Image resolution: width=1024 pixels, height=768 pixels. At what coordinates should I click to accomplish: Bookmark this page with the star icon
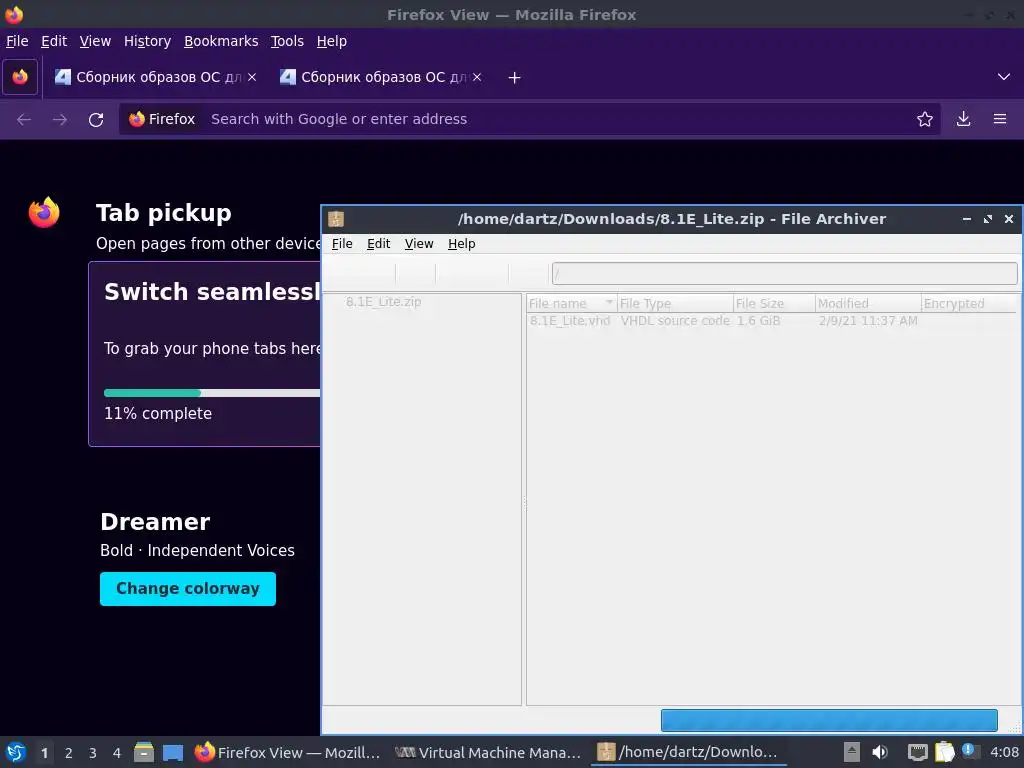[x=925, y=119]
